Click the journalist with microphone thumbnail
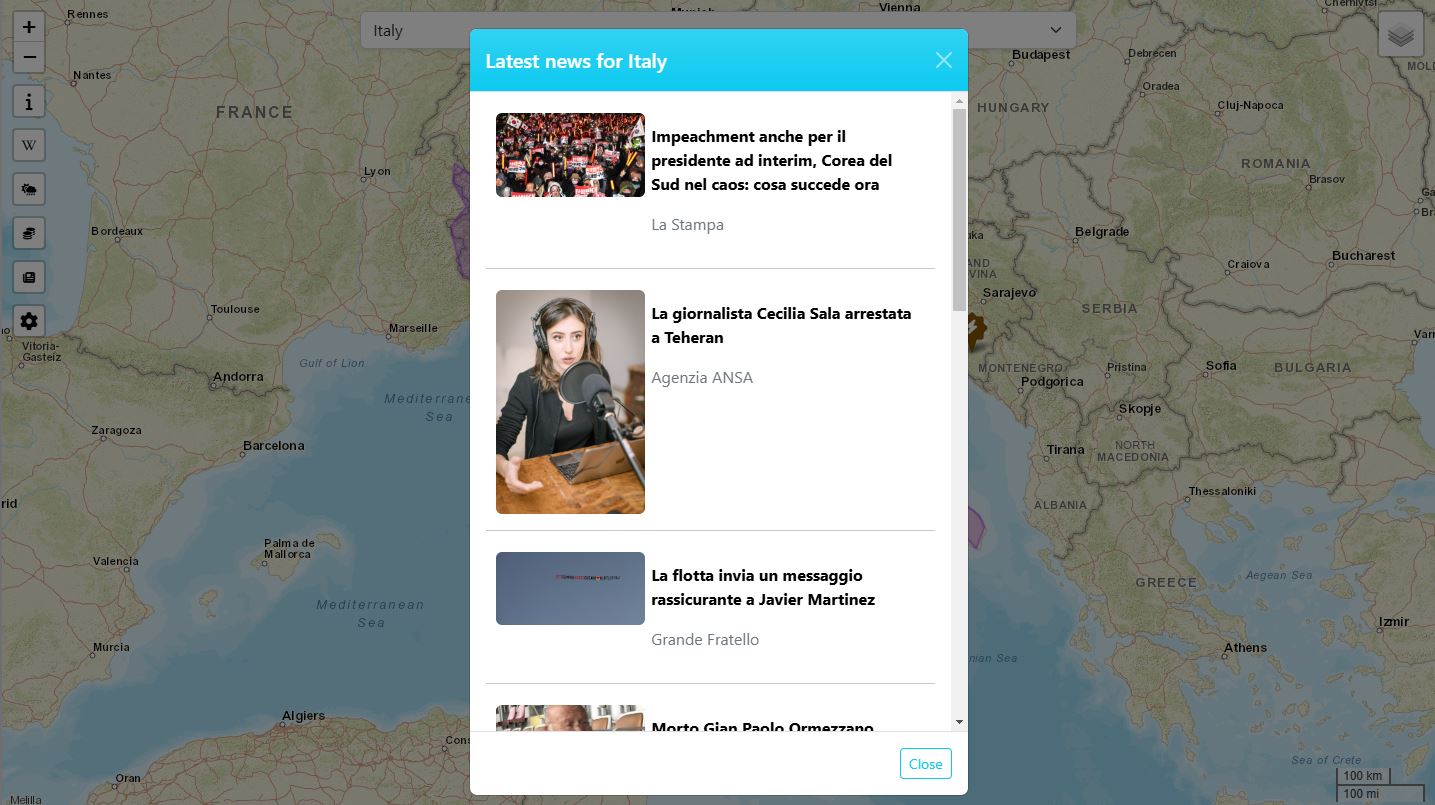Screen dimensions: 1435x805 (570, 402)
